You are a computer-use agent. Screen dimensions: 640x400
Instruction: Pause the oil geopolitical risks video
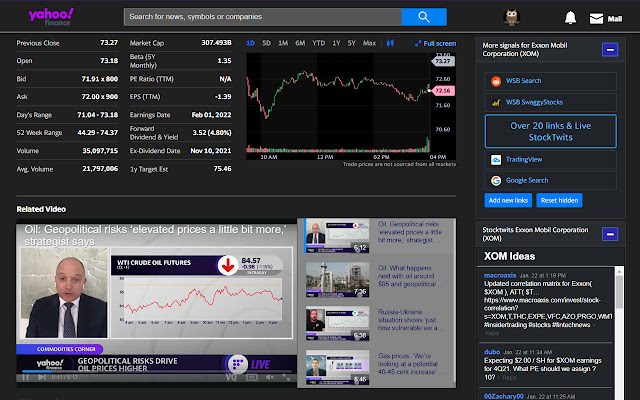coord(25,377)
